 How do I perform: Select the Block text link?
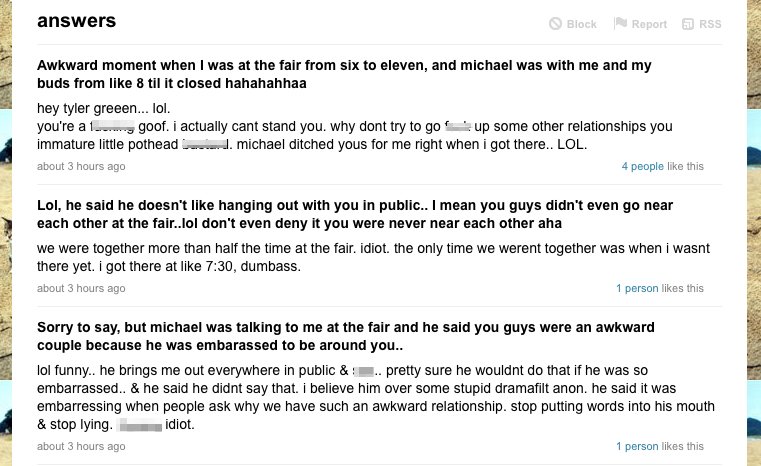click(581, 24)
